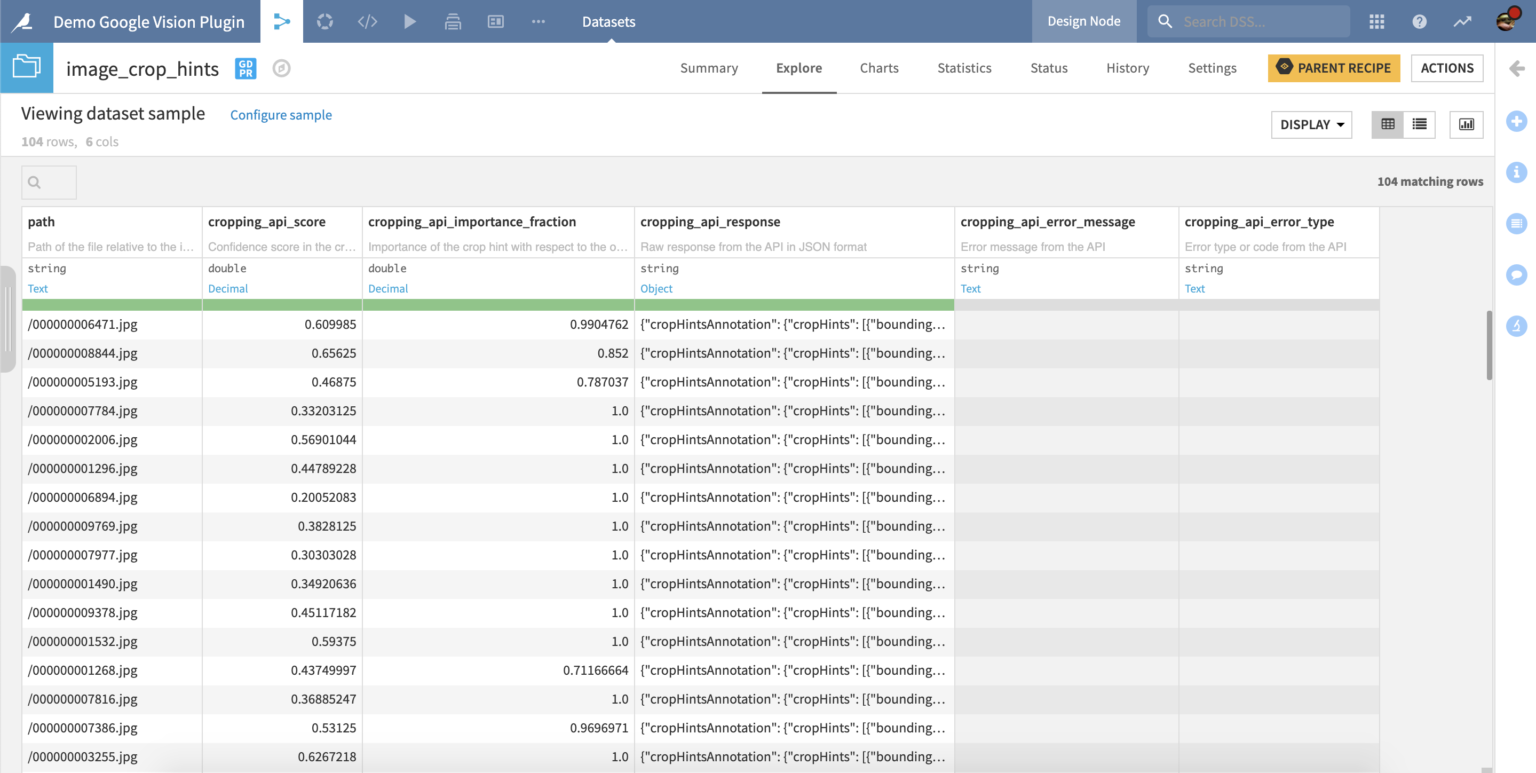Click the PARENT RECIPE button

click(x=1334, y=68)
